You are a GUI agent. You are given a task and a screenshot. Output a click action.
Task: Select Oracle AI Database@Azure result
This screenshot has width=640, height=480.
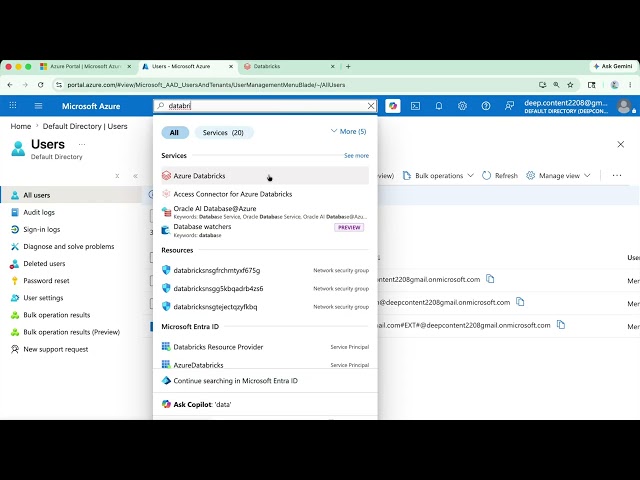(265, 212)
